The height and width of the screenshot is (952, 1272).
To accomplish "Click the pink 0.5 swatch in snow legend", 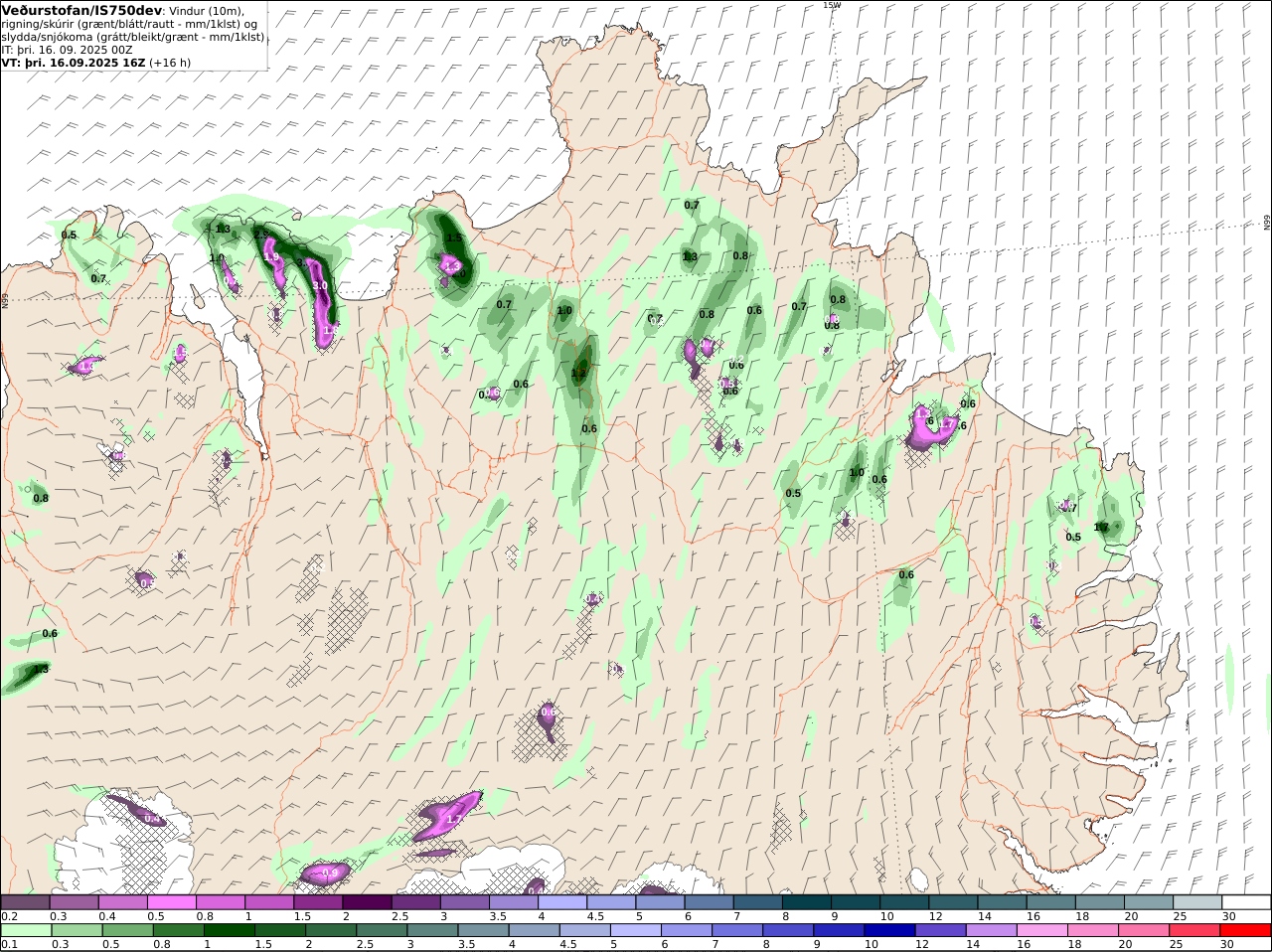I will point(171,902).
